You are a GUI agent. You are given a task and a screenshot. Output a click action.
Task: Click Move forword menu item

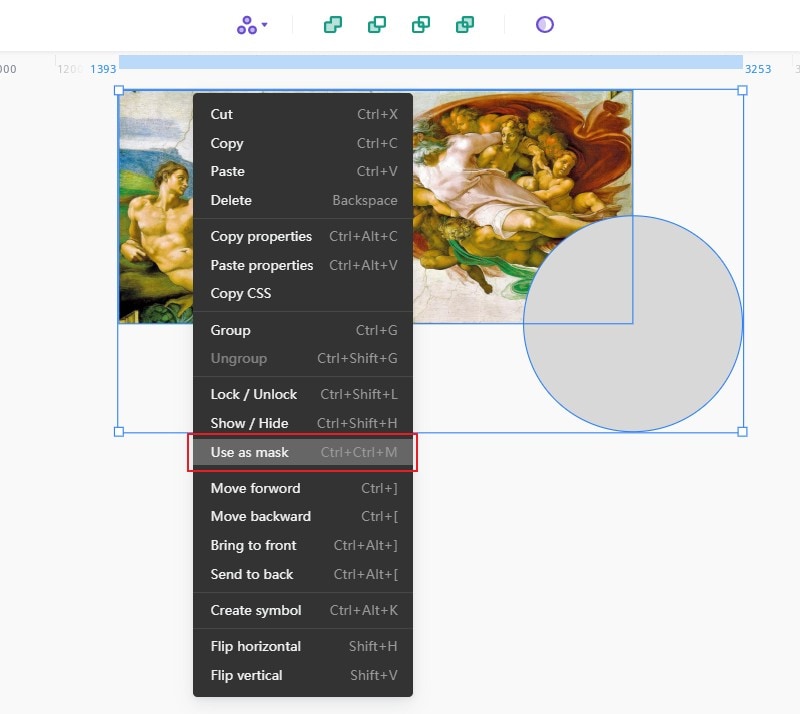coord(303,488)
